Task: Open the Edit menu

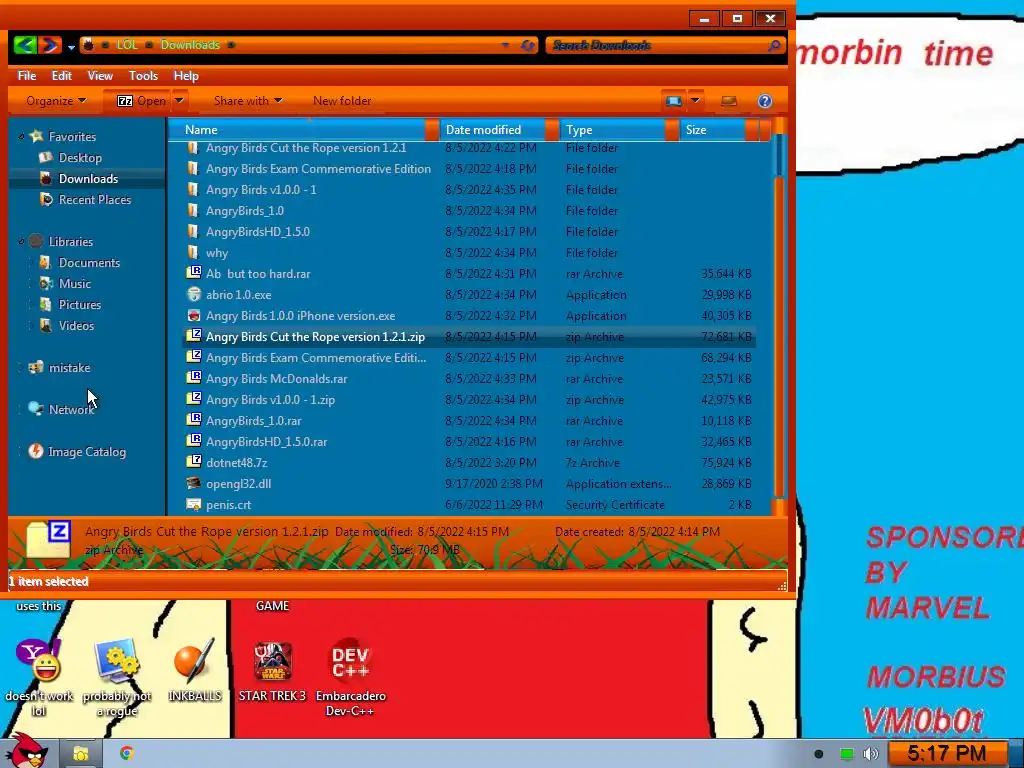Action: tap(61, 76)
